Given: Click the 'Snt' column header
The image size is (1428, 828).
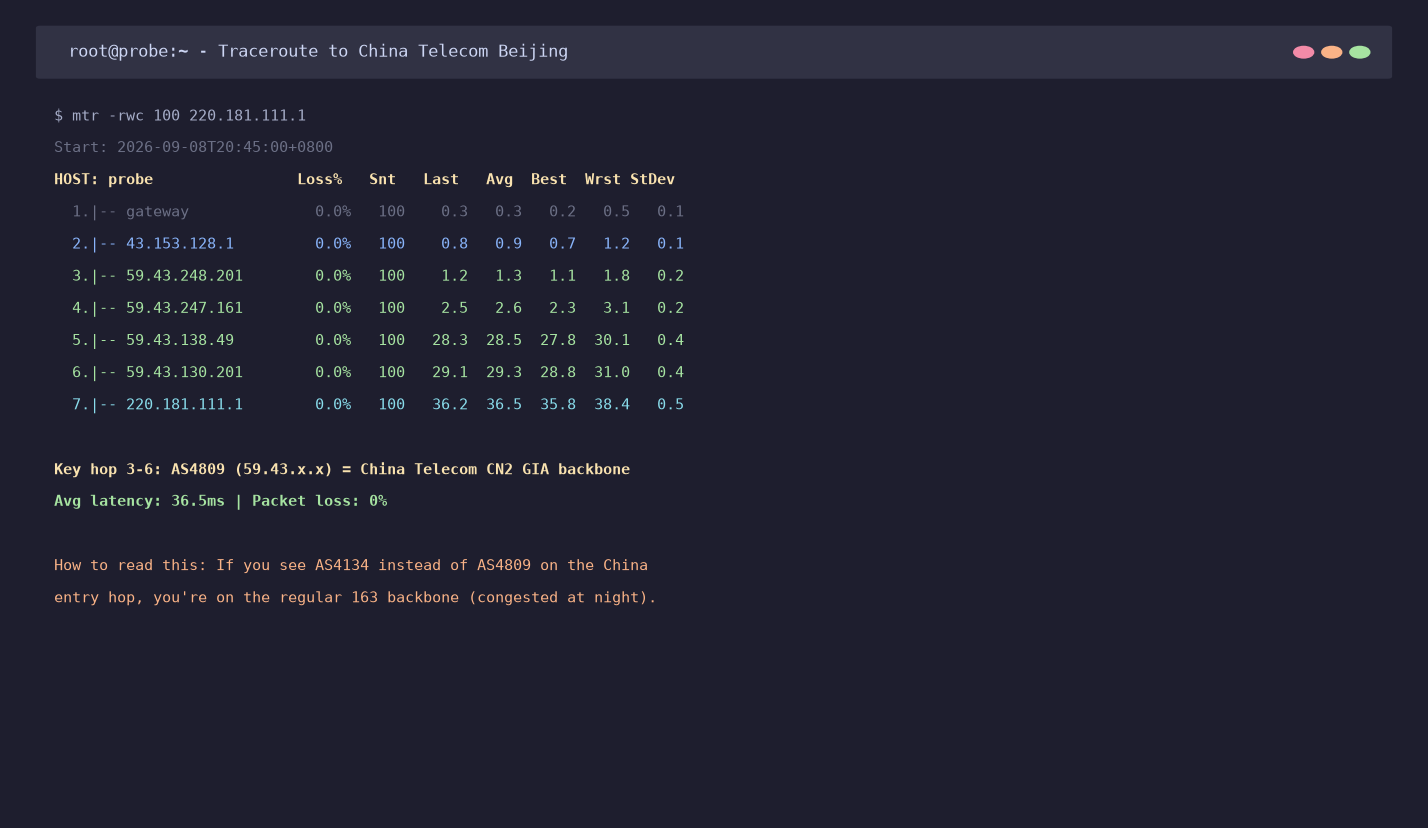Looking at the screenshot, I should tap(383, 179).
